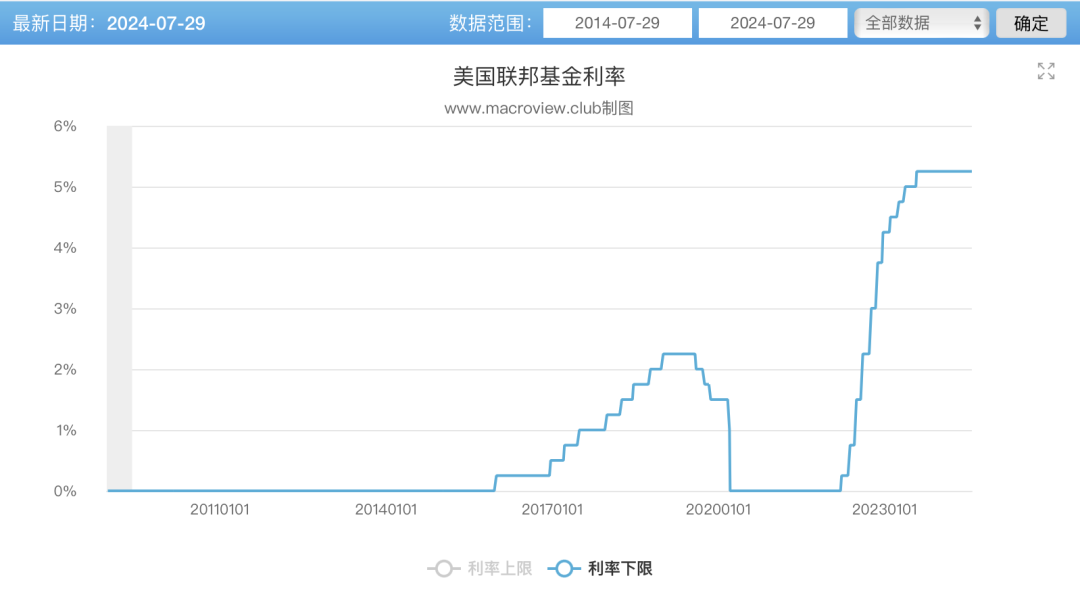Click the 美国联邦基金利率 chart title
The height and width of the screenshot is (599, 1080).
pyautogui.click(x=539, y=76)
